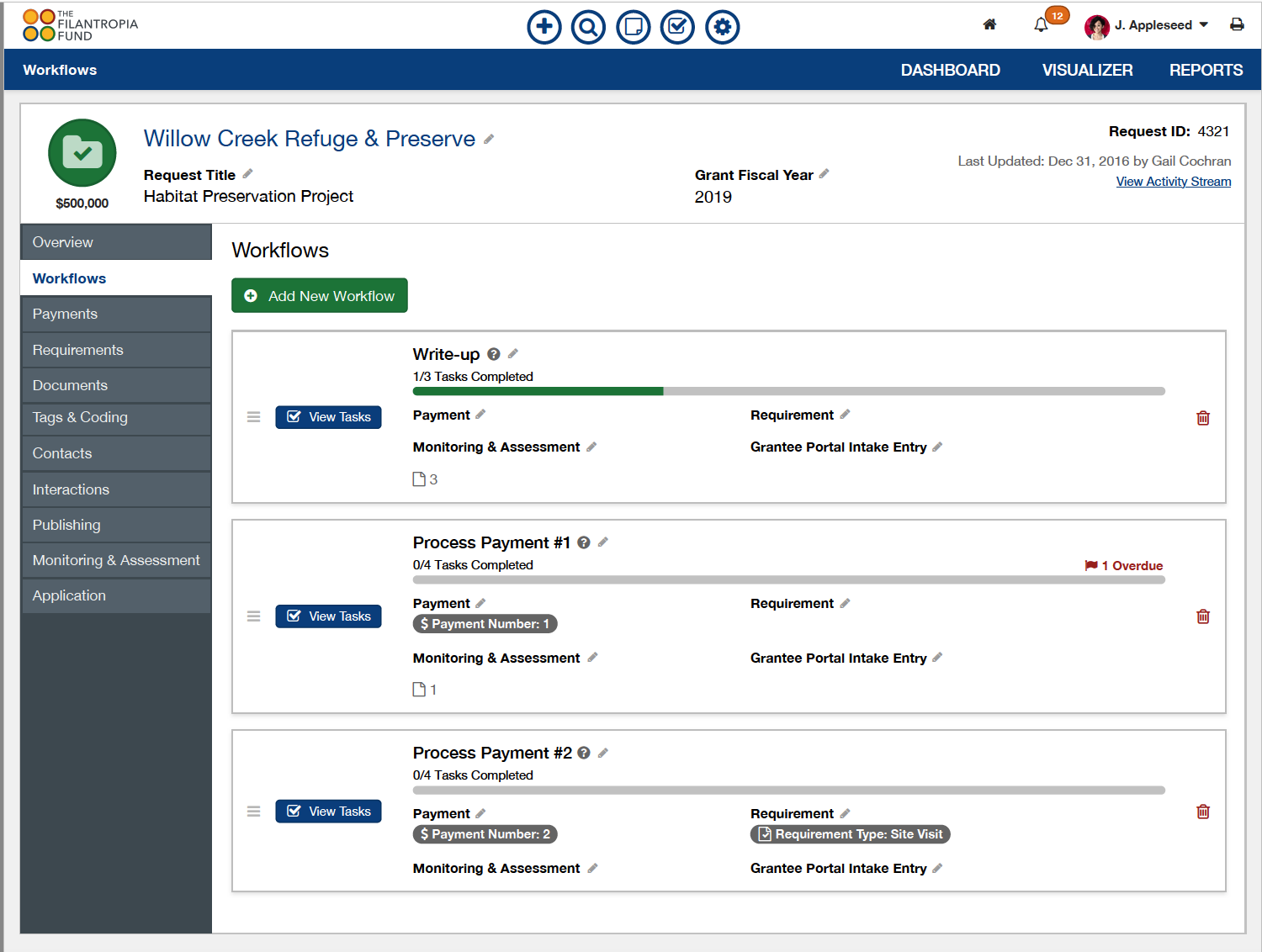Click the print icon in the top right
This screenshot has width=1262, height=952.
click(1237, 24)
